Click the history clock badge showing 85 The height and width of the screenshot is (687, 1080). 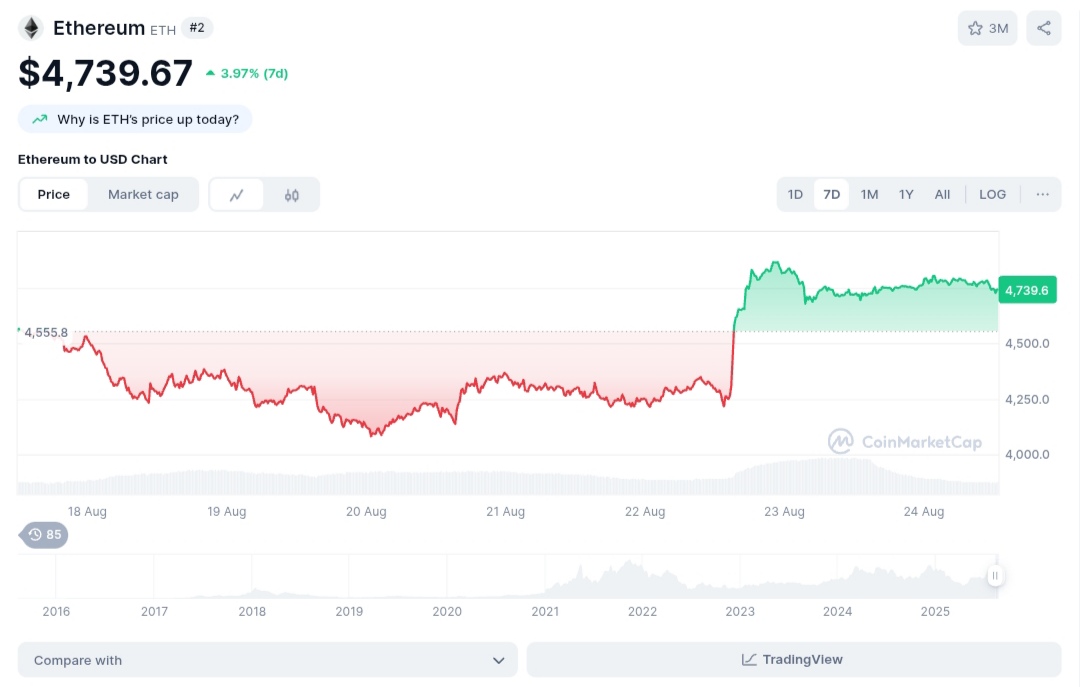pyautogui.click(x=44, y=535)
